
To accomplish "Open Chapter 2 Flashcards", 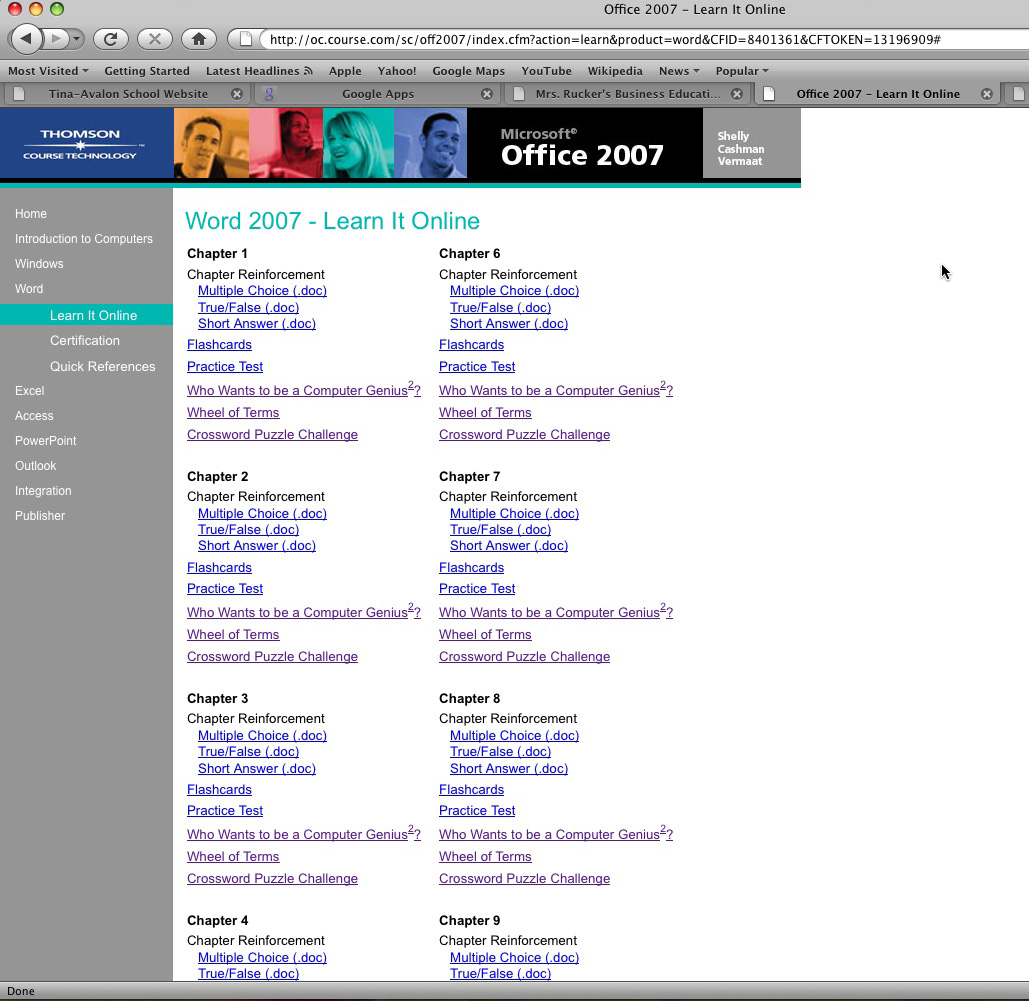I will (x=219, y=567).
